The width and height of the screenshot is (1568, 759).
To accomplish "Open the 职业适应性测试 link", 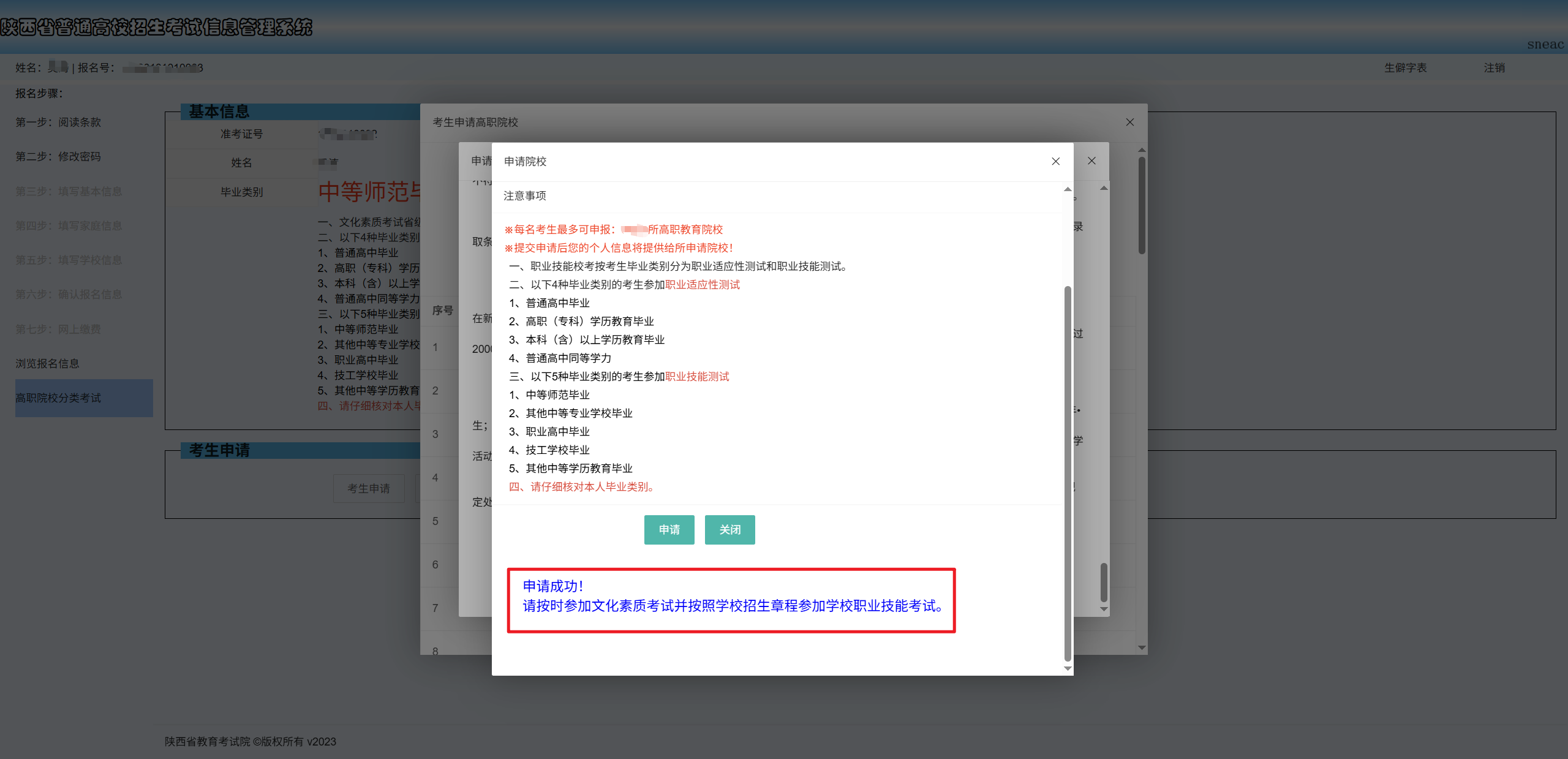I will [702, 284].
